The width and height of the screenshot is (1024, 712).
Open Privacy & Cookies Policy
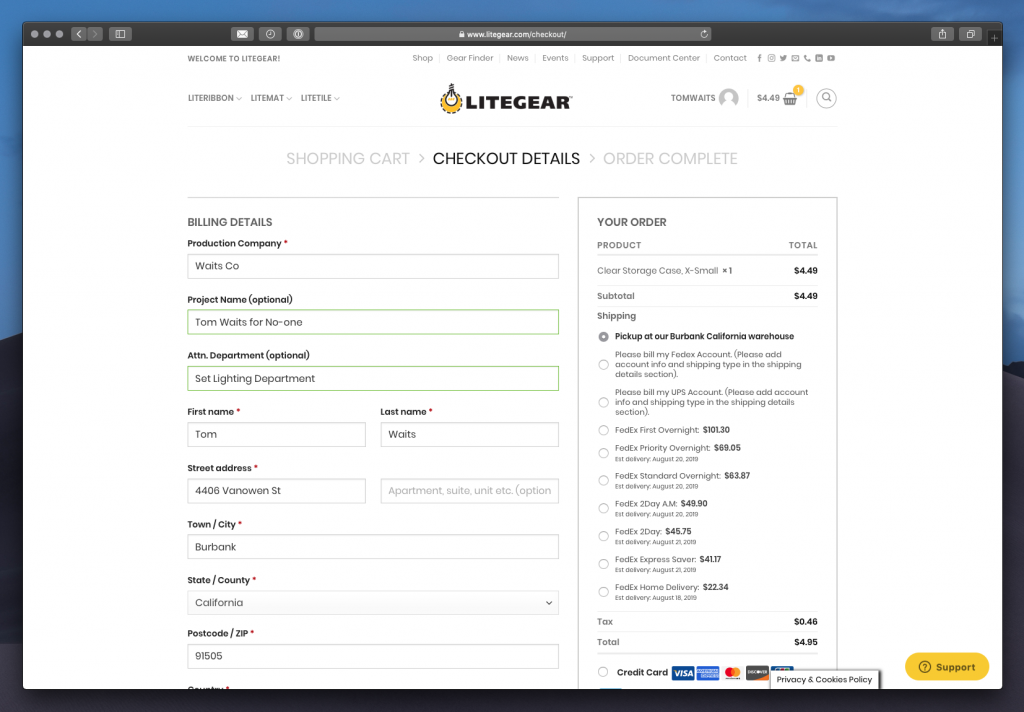[x=824, y=679]
